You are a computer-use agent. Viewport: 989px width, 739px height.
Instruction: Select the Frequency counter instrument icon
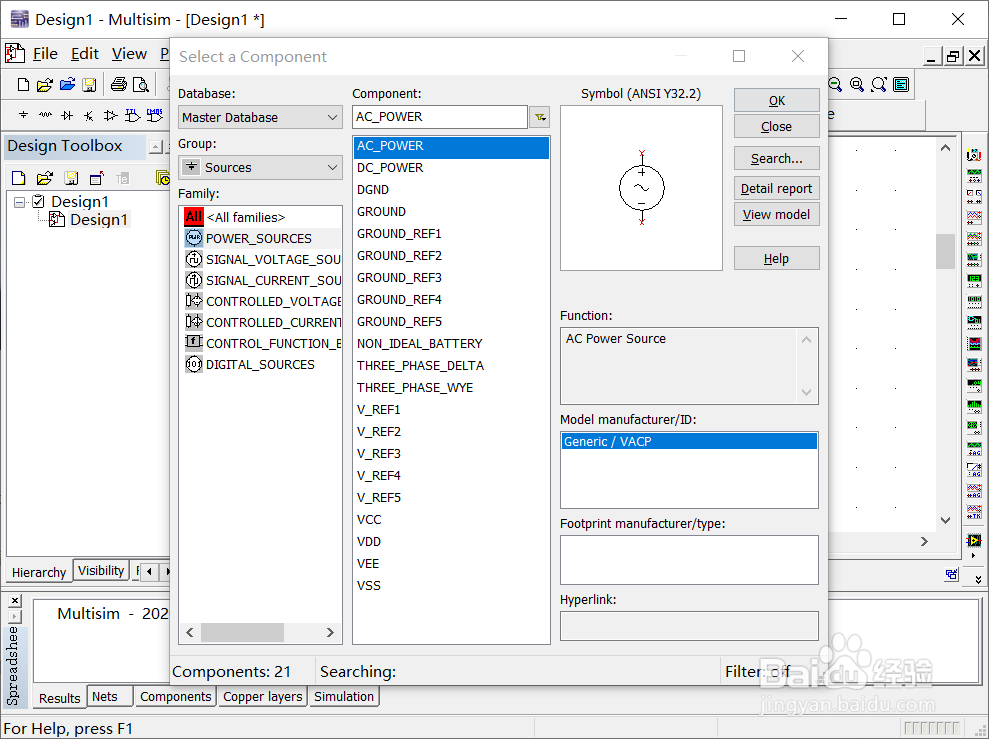click(974, 280)
